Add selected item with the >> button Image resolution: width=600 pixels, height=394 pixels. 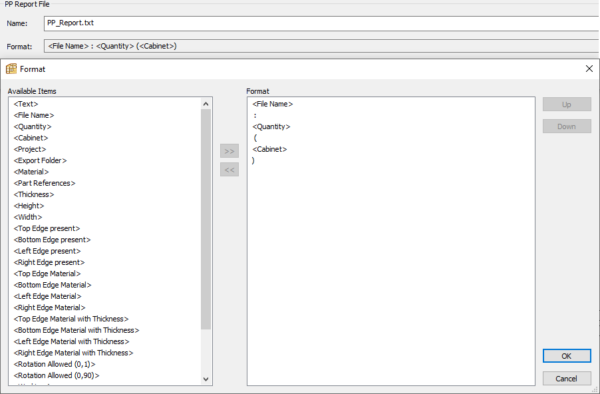229,151
